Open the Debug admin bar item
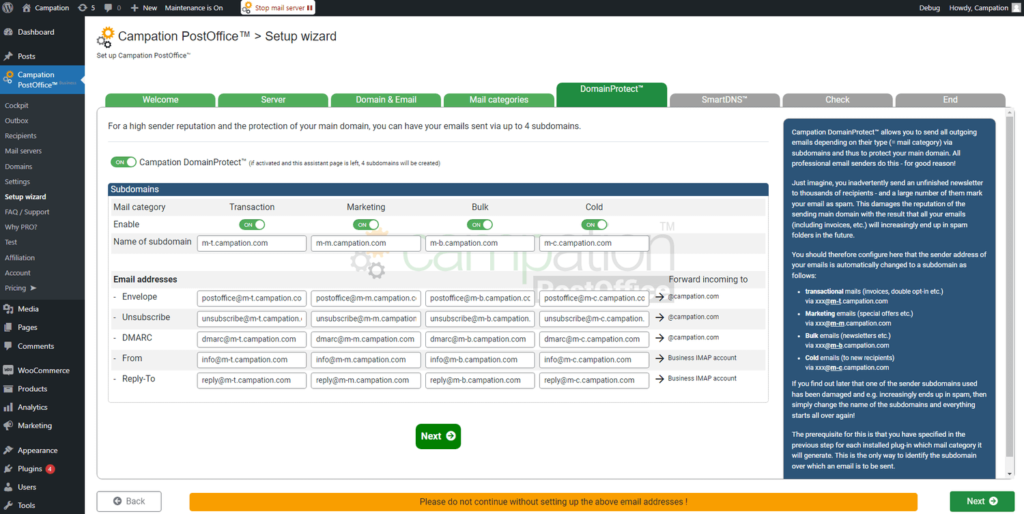The image size is (1024, 514). [x=929, y=8]
